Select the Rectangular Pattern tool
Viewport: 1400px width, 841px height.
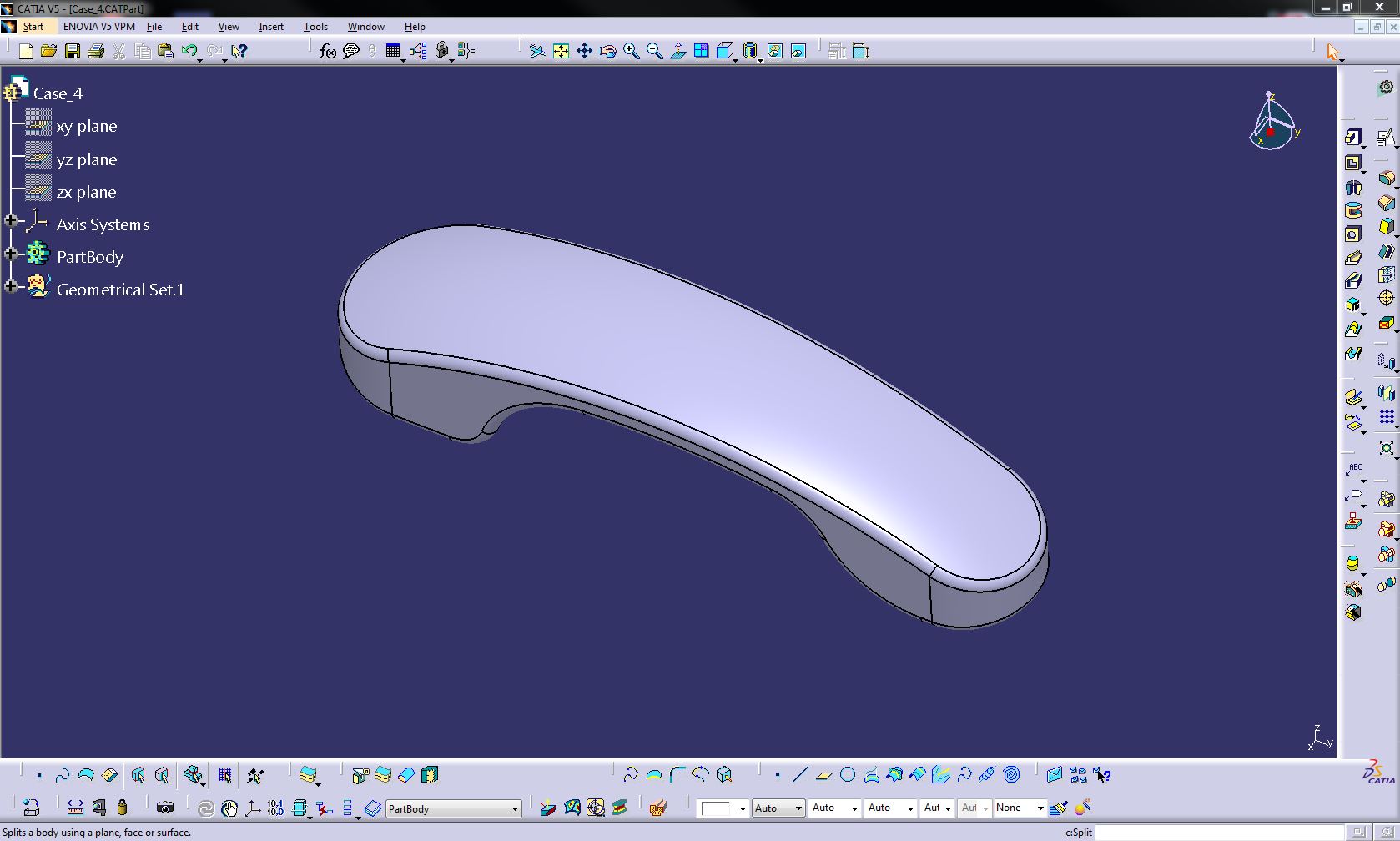(1387, 417)
